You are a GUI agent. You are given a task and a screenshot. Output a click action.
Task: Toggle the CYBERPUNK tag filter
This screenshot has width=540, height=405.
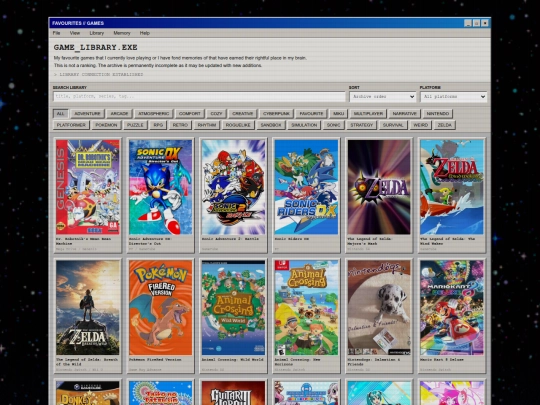pos(276,114)
